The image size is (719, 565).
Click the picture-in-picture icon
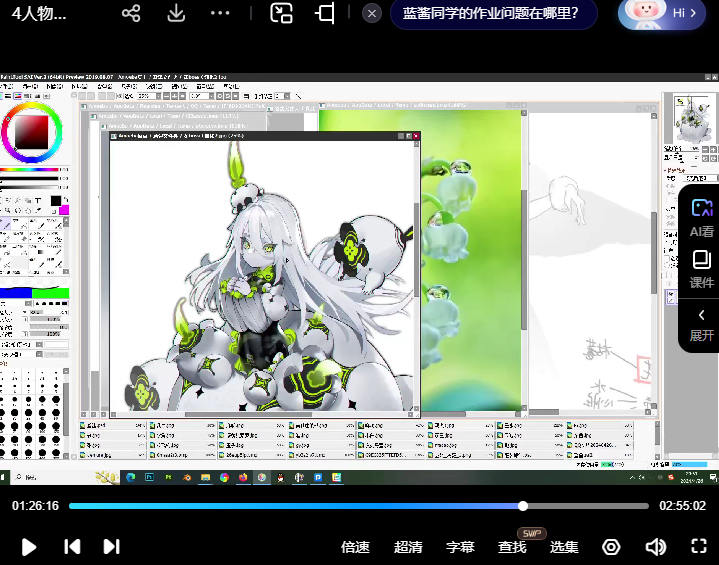(282, 13)
